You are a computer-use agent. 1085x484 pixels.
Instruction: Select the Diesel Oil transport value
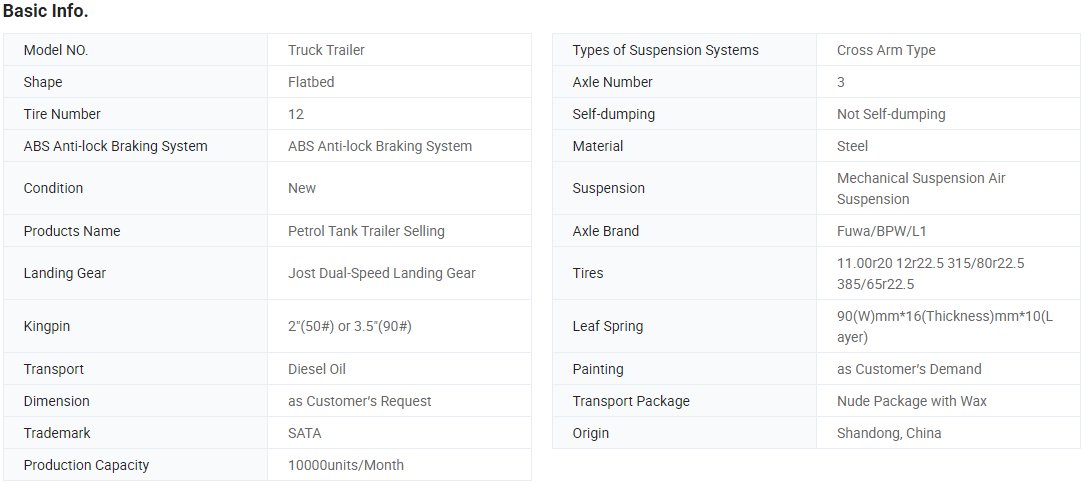[x=316, y=369]
